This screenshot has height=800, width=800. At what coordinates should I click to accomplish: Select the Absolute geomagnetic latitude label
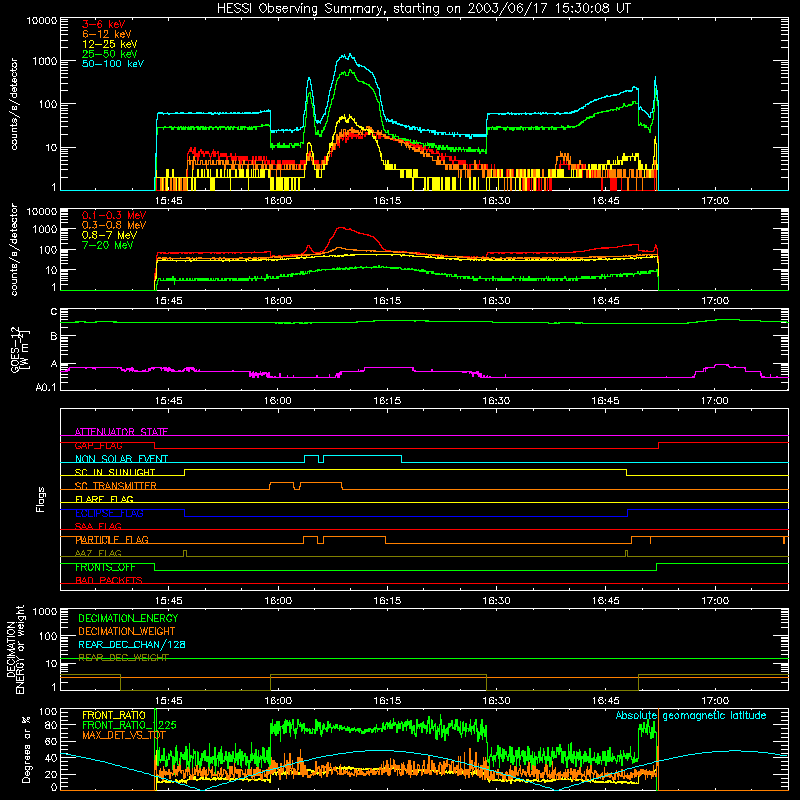(691, 716)
